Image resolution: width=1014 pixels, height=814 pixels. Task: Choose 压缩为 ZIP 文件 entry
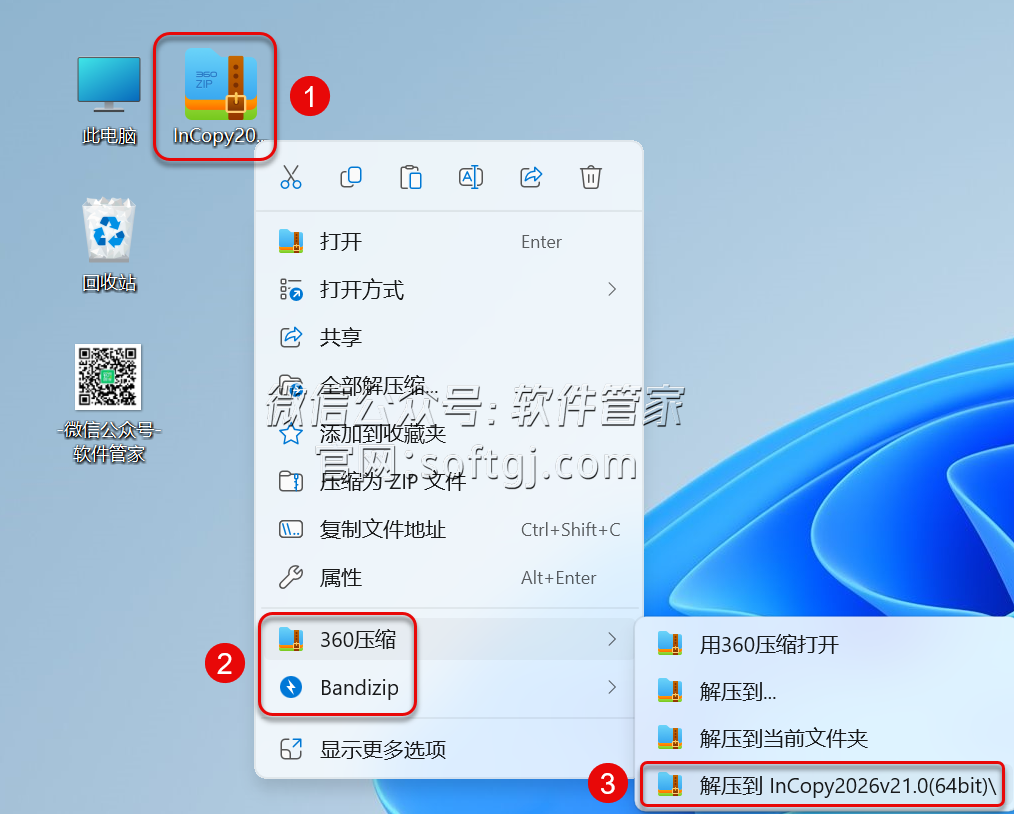pyautogui.click(x=449, y=482)
